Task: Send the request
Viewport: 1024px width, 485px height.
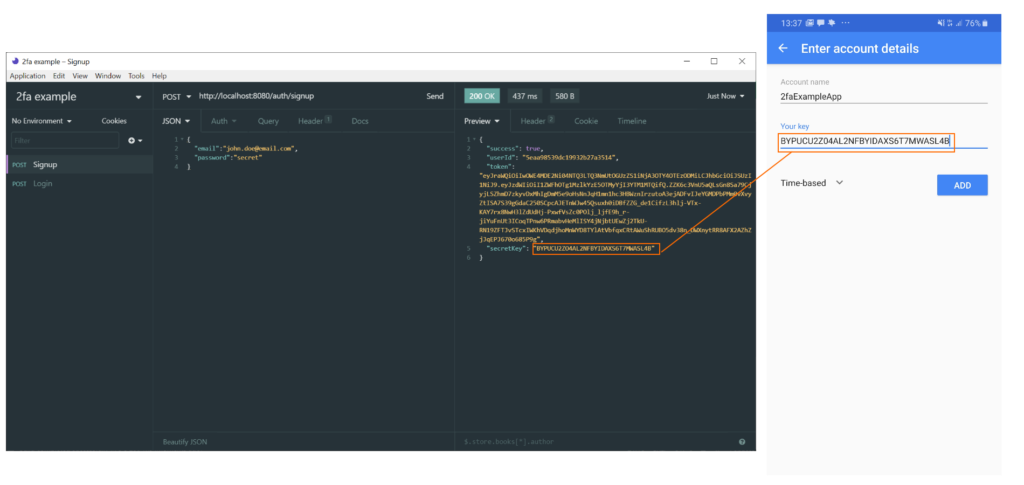Action: tap(435, 96)
